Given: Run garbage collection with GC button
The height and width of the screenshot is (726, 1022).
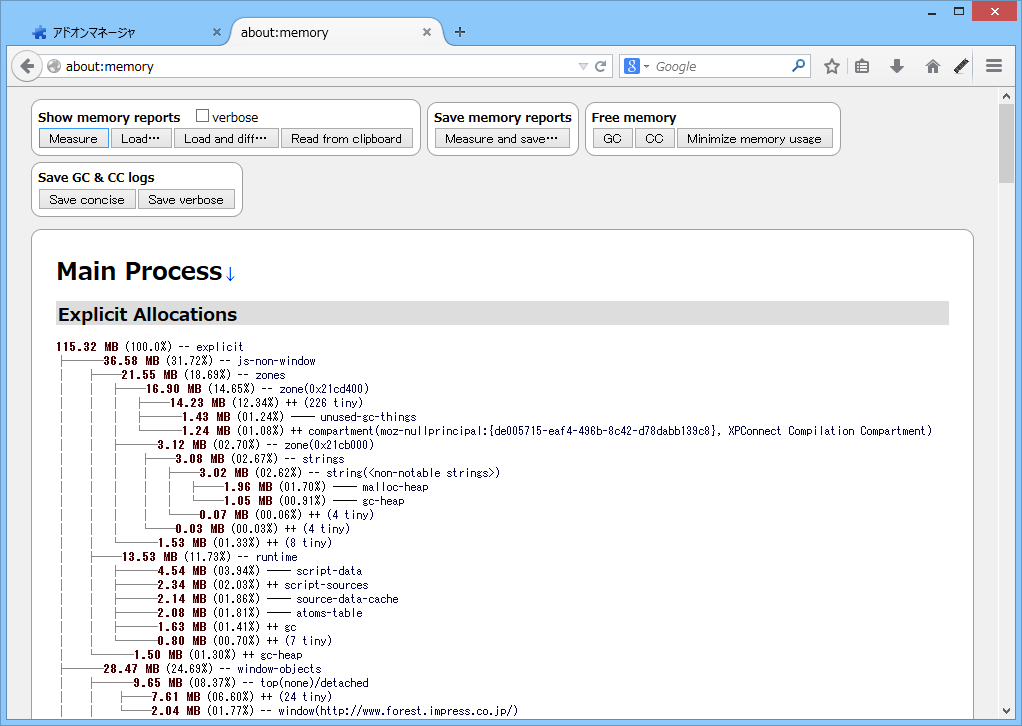Looking at the screenshot, I should coord(612,138).
